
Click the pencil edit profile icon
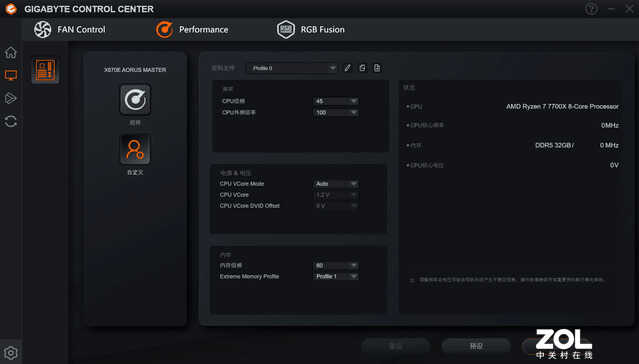(x=347, y=68)
